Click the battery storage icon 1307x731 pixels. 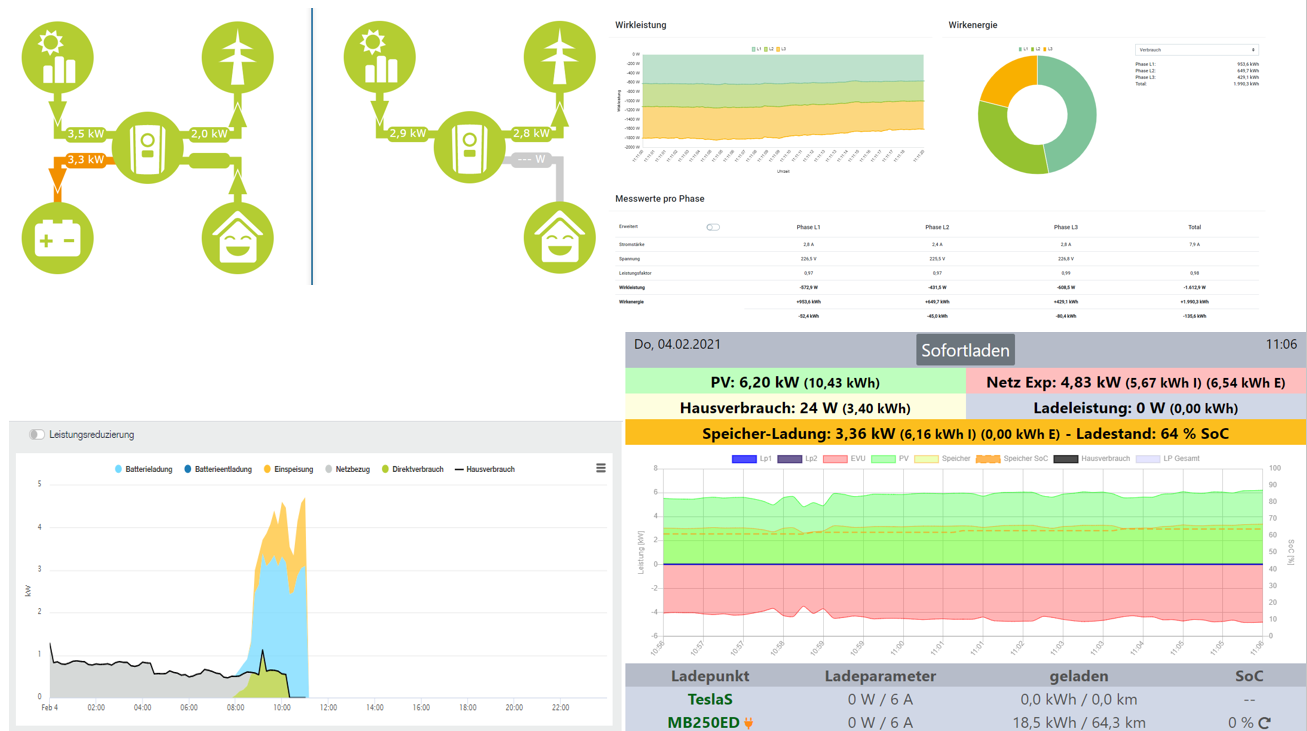pos(58,238)
